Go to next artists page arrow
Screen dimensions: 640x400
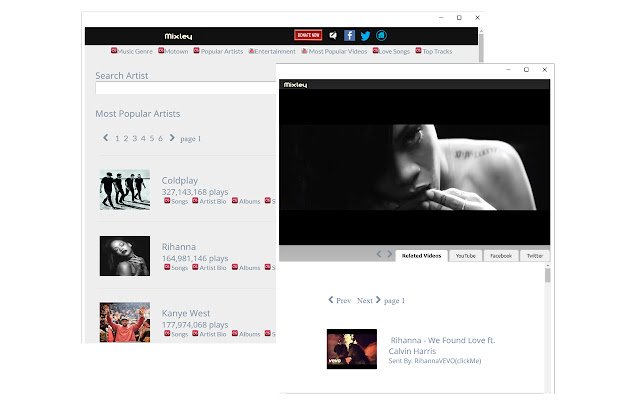click(x=172, y=138)
